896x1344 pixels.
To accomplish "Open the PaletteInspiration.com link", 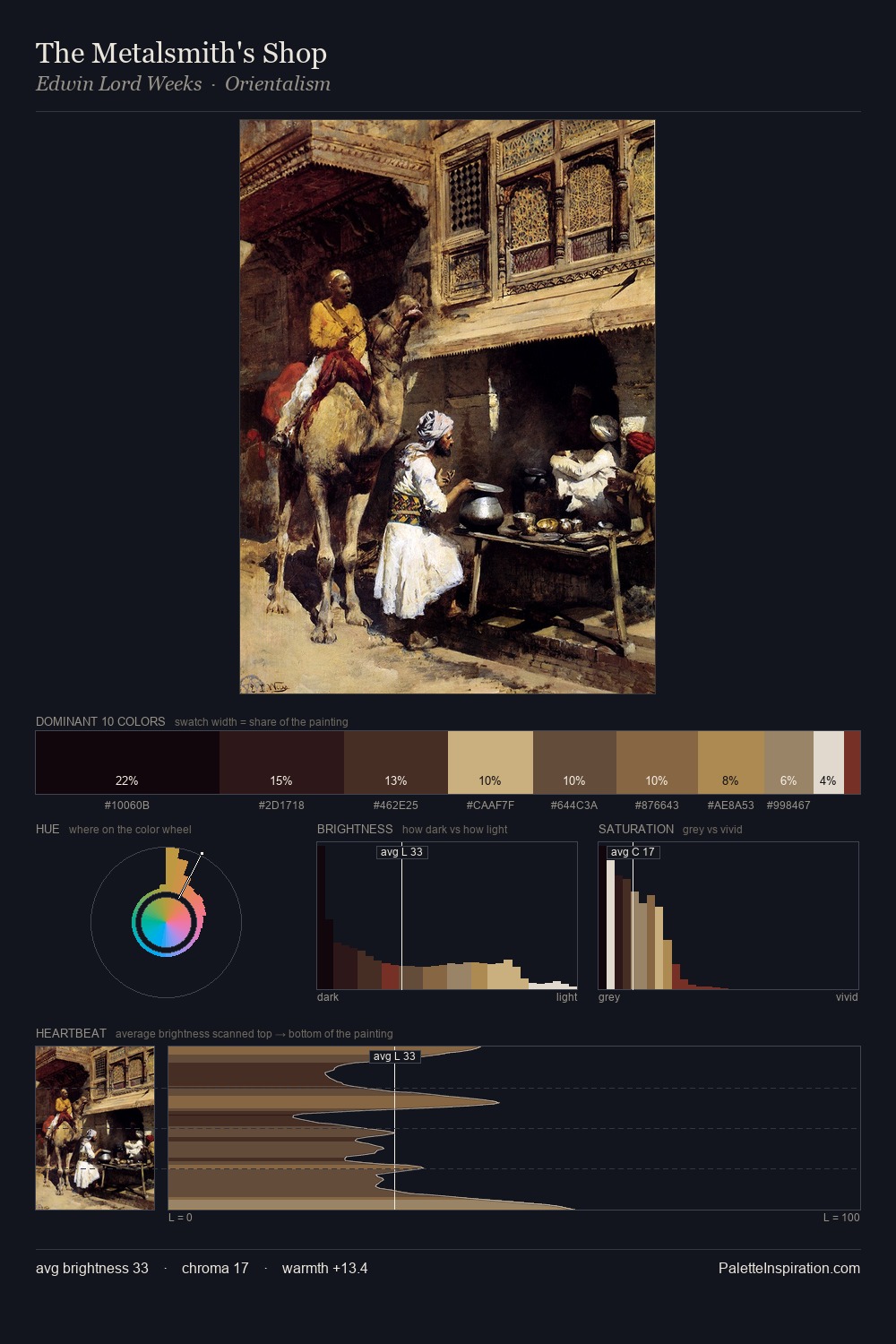I will click(789, 1268).
